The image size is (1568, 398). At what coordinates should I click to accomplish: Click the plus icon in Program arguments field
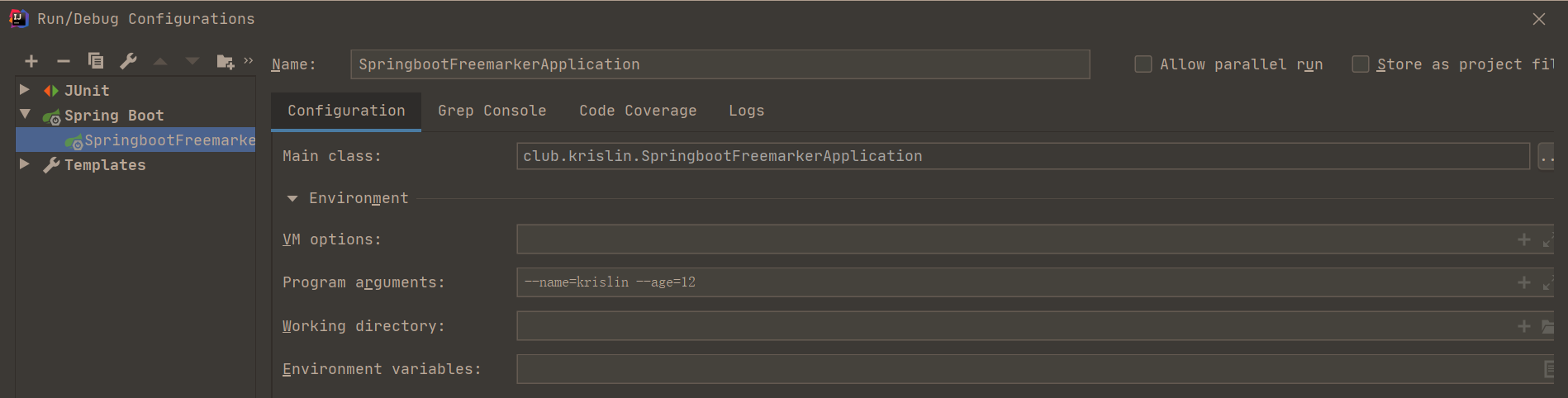click(1524, 282)
